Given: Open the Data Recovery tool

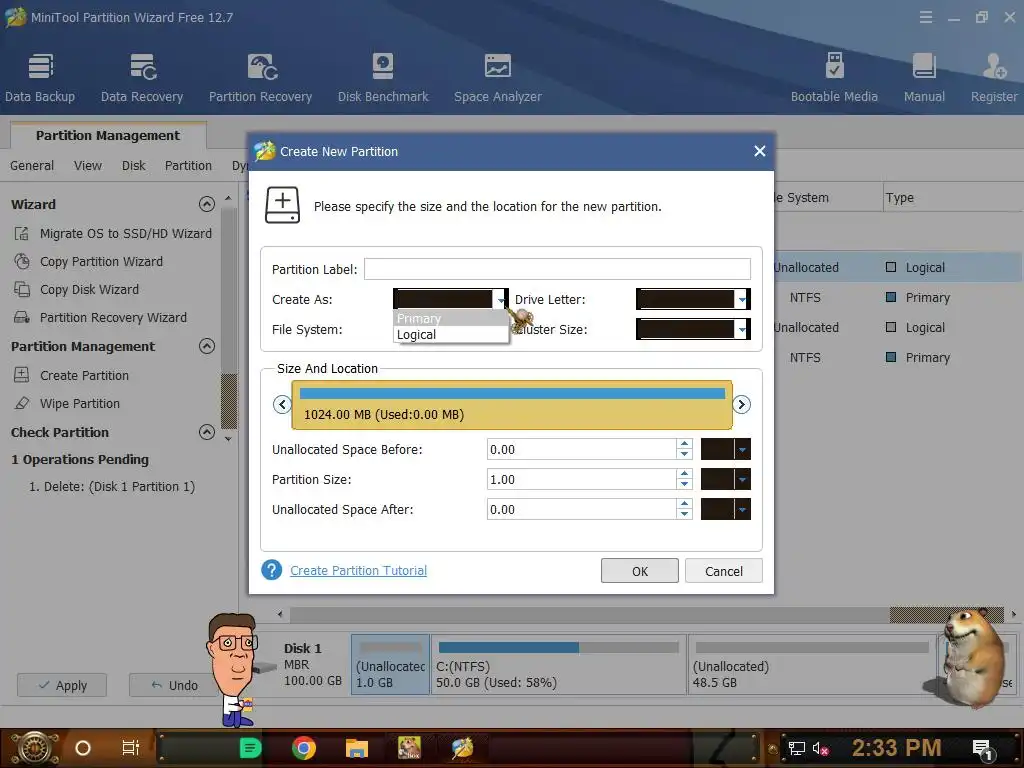Looking at the screenshot, I should tap(142, 78).
